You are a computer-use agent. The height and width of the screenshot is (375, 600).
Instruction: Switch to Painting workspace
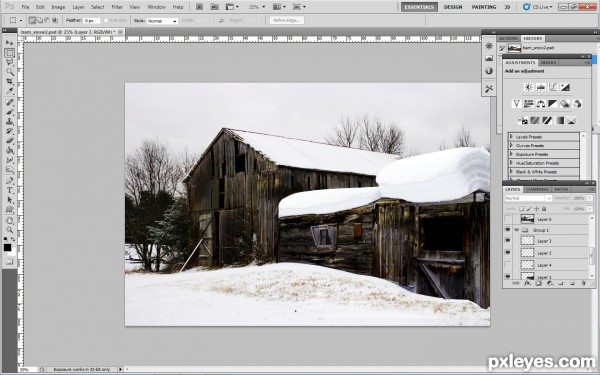tap(484, 7)
